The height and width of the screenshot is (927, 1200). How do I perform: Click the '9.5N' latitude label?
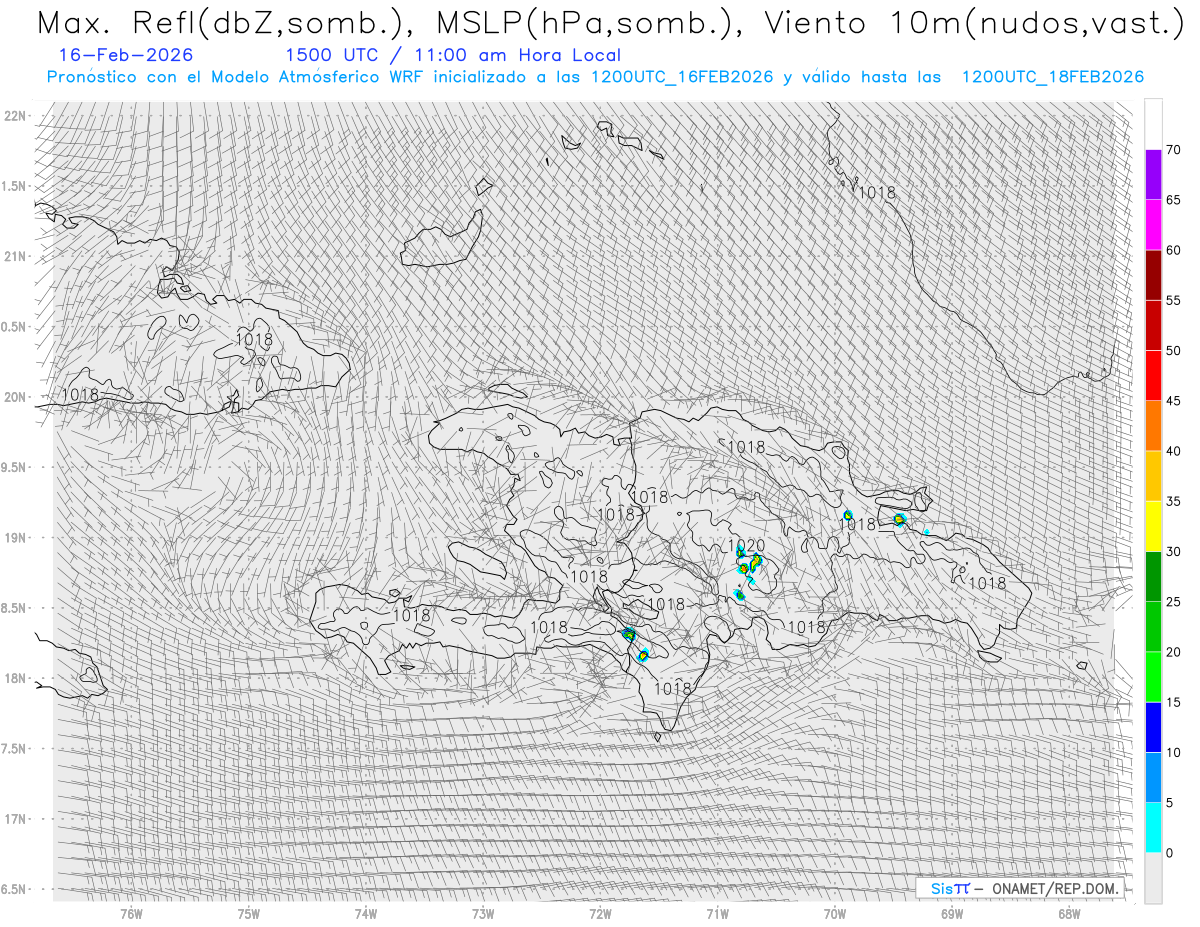pos(15,468)
